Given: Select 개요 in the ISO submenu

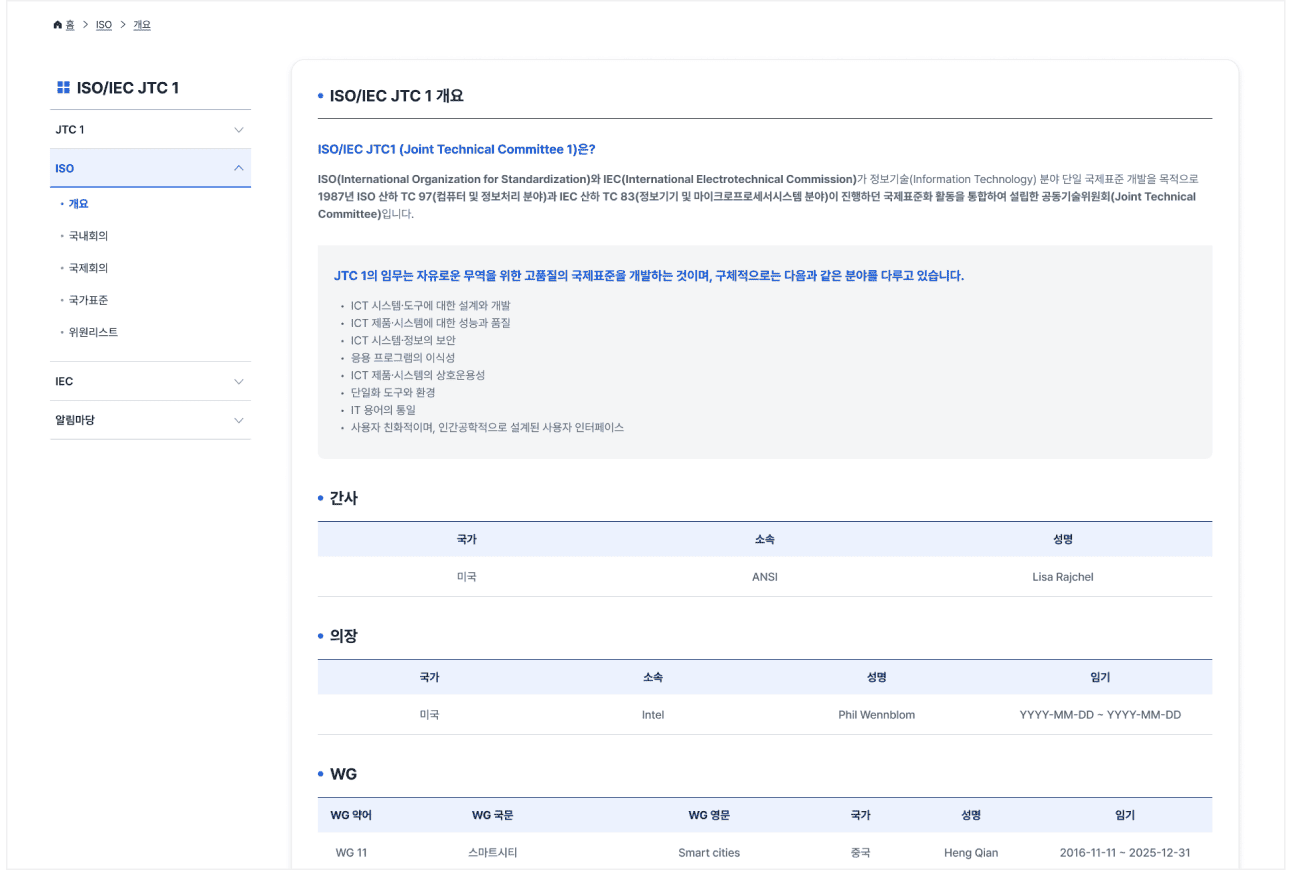Looking at the screenshot, I should click(x=78, y=204).
